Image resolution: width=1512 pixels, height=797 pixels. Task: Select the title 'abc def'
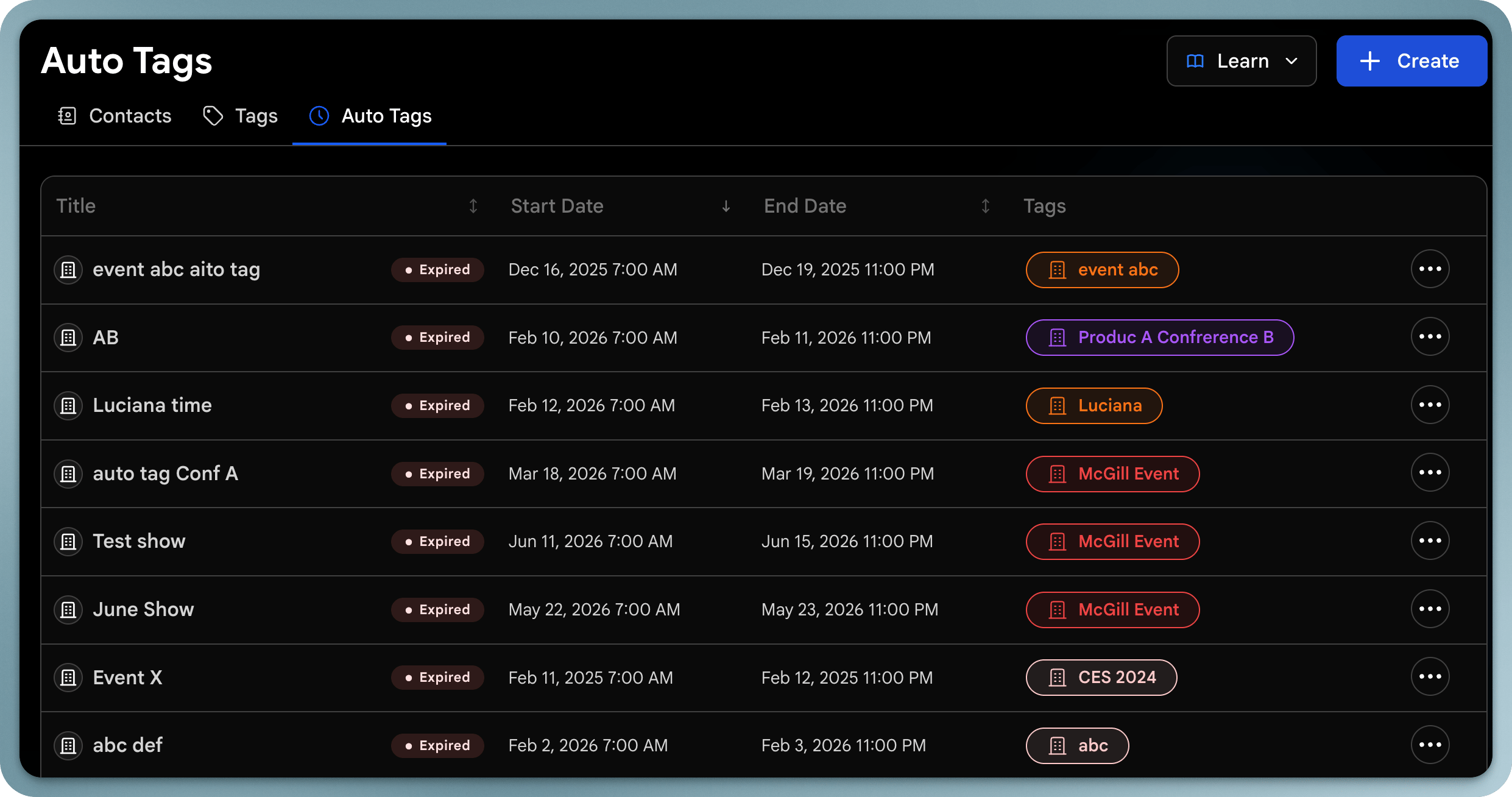[x=128, y=745]
